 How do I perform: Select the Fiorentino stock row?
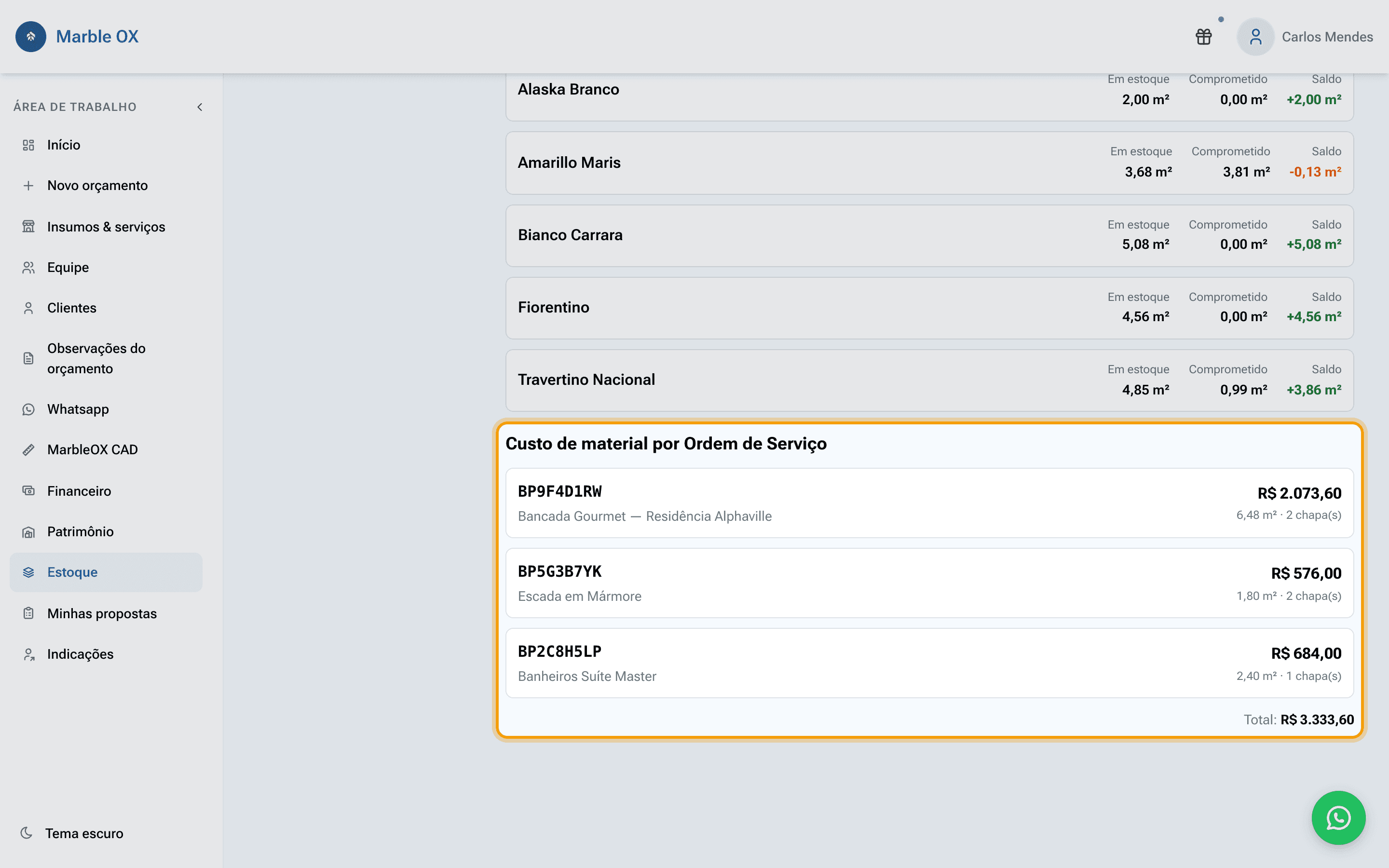pos(929,308)
